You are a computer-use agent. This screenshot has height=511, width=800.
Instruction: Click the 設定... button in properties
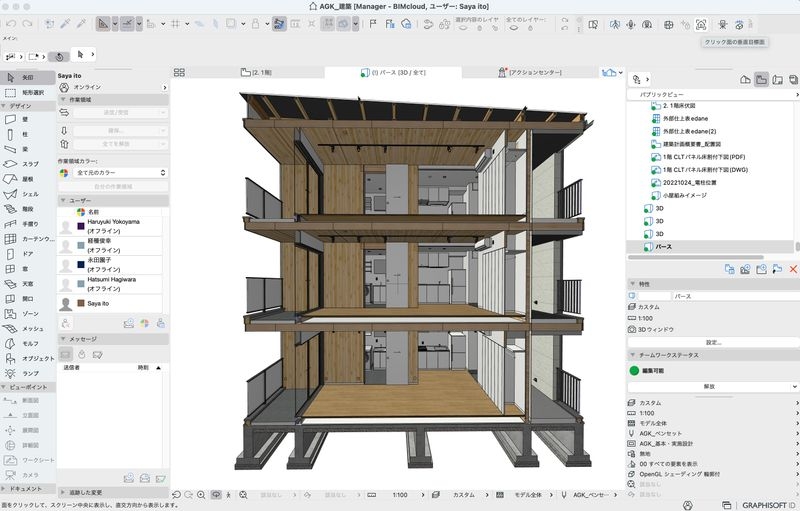713,342
